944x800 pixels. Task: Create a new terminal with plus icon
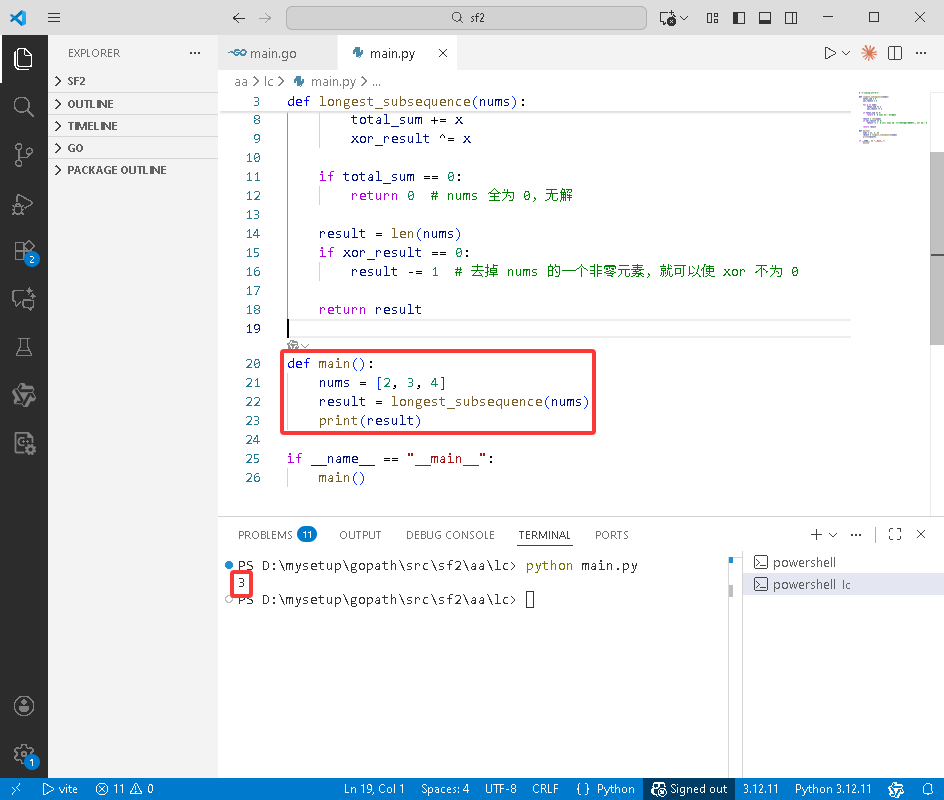click(816, 535)
